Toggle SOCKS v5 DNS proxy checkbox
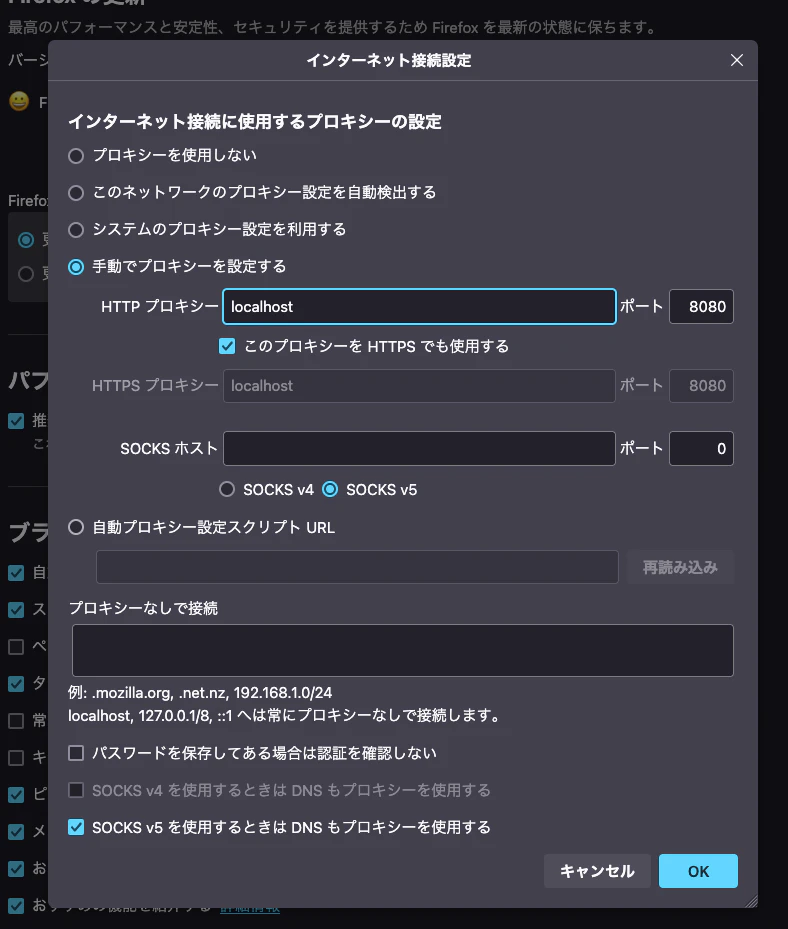 pos(76,827)
